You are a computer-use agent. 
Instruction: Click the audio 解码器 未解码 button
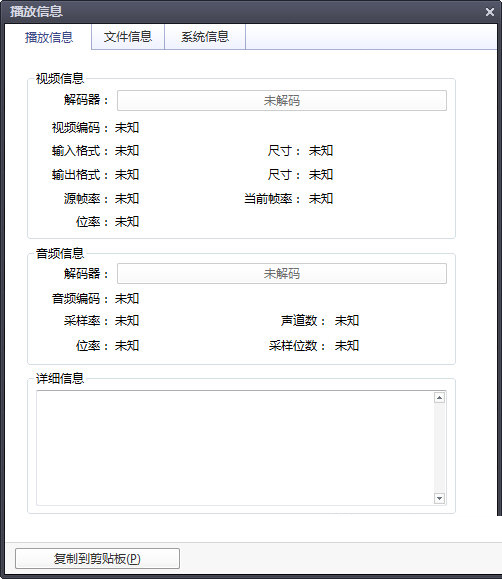(282, 274)
